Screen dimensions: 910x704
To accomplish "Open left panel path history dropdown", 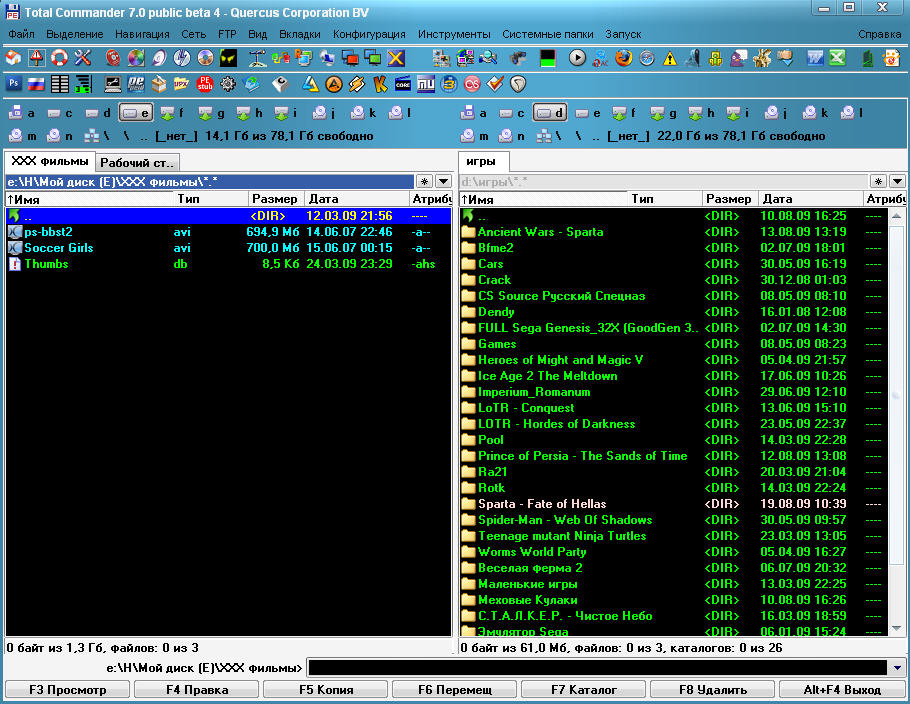I will tap(443, 182).
